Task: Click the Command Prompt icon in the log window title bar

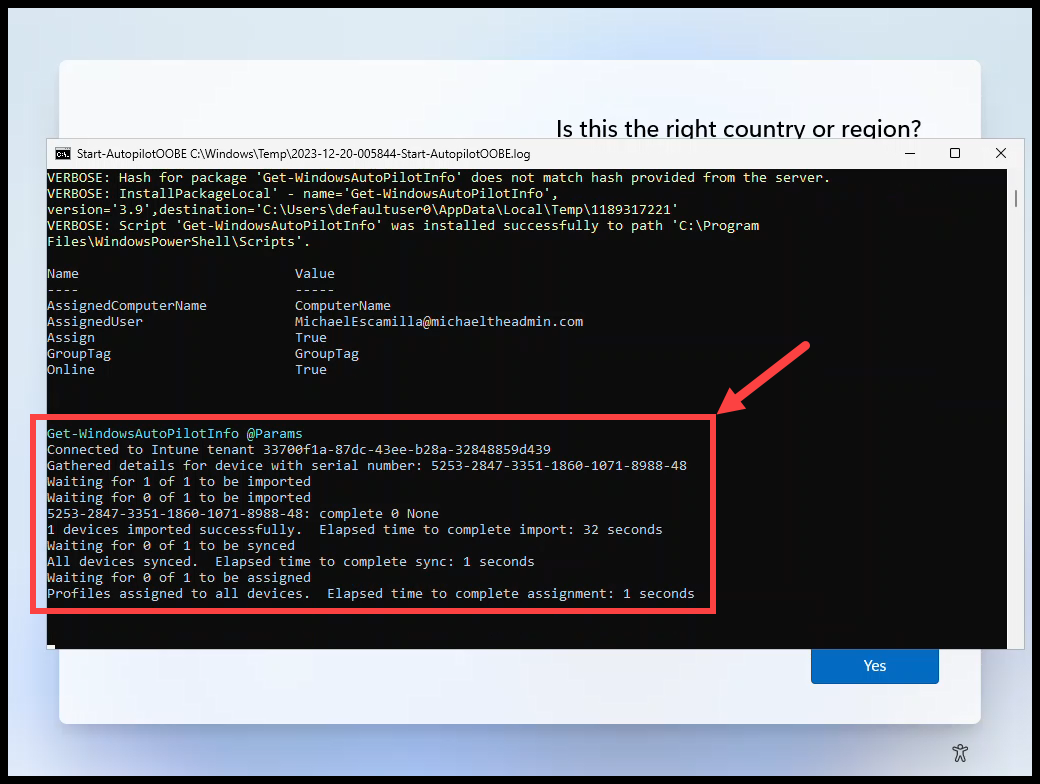Action: tap(63, 154)
